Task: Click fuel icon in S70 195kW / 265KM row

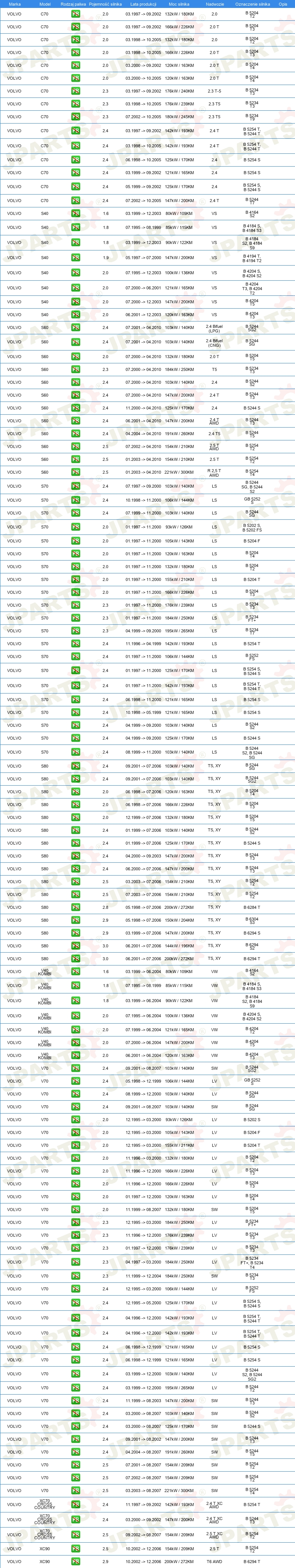Action: [x=75, y=630]
